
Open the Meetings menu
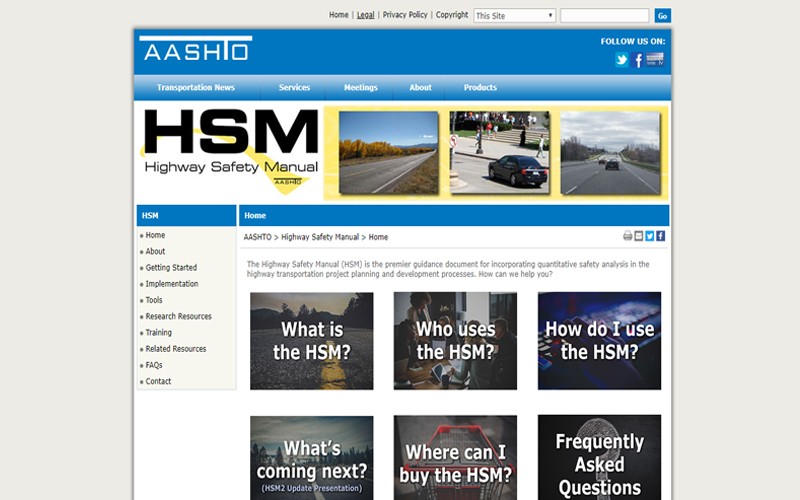pyautogui.click(x=361, y=87)
